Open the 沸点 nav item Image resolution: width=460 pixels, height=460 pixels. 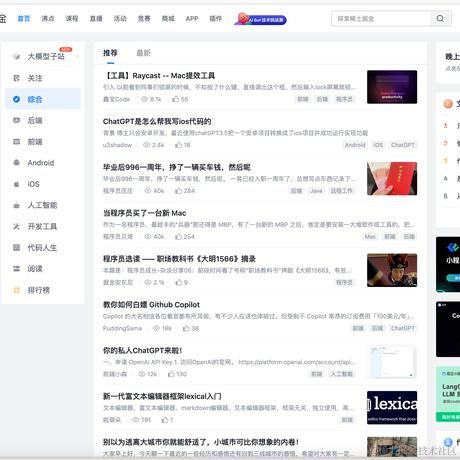tap(48, 19)
